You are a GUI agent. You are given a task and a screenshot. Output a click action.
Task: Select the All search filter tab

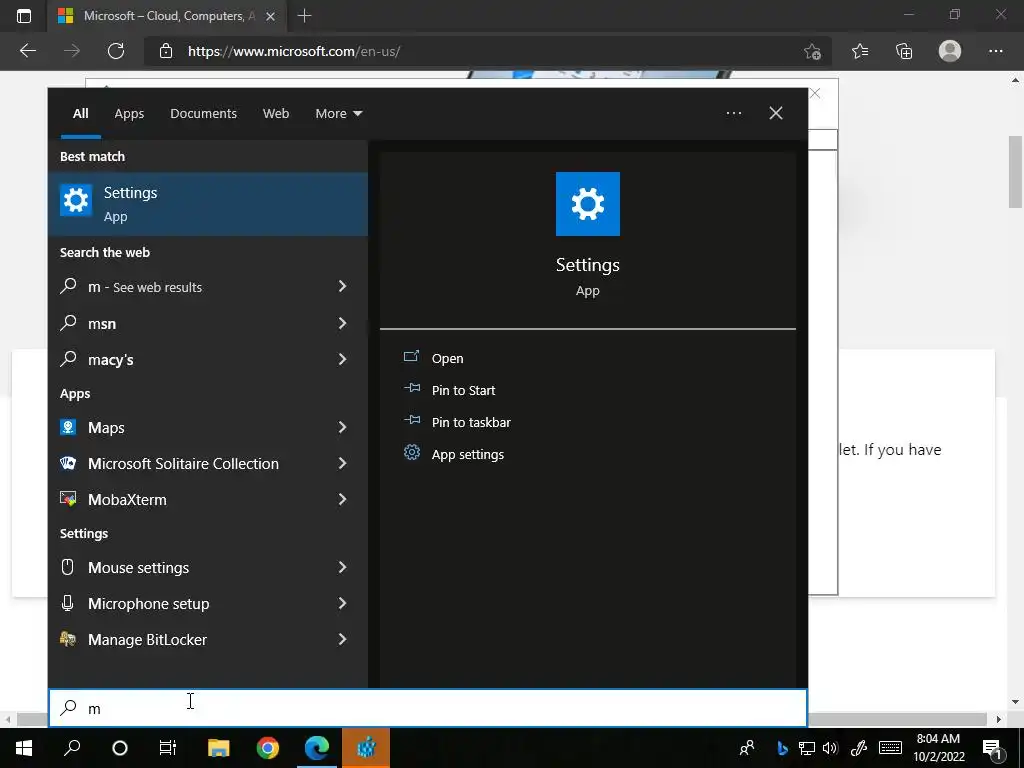point(80,113)
